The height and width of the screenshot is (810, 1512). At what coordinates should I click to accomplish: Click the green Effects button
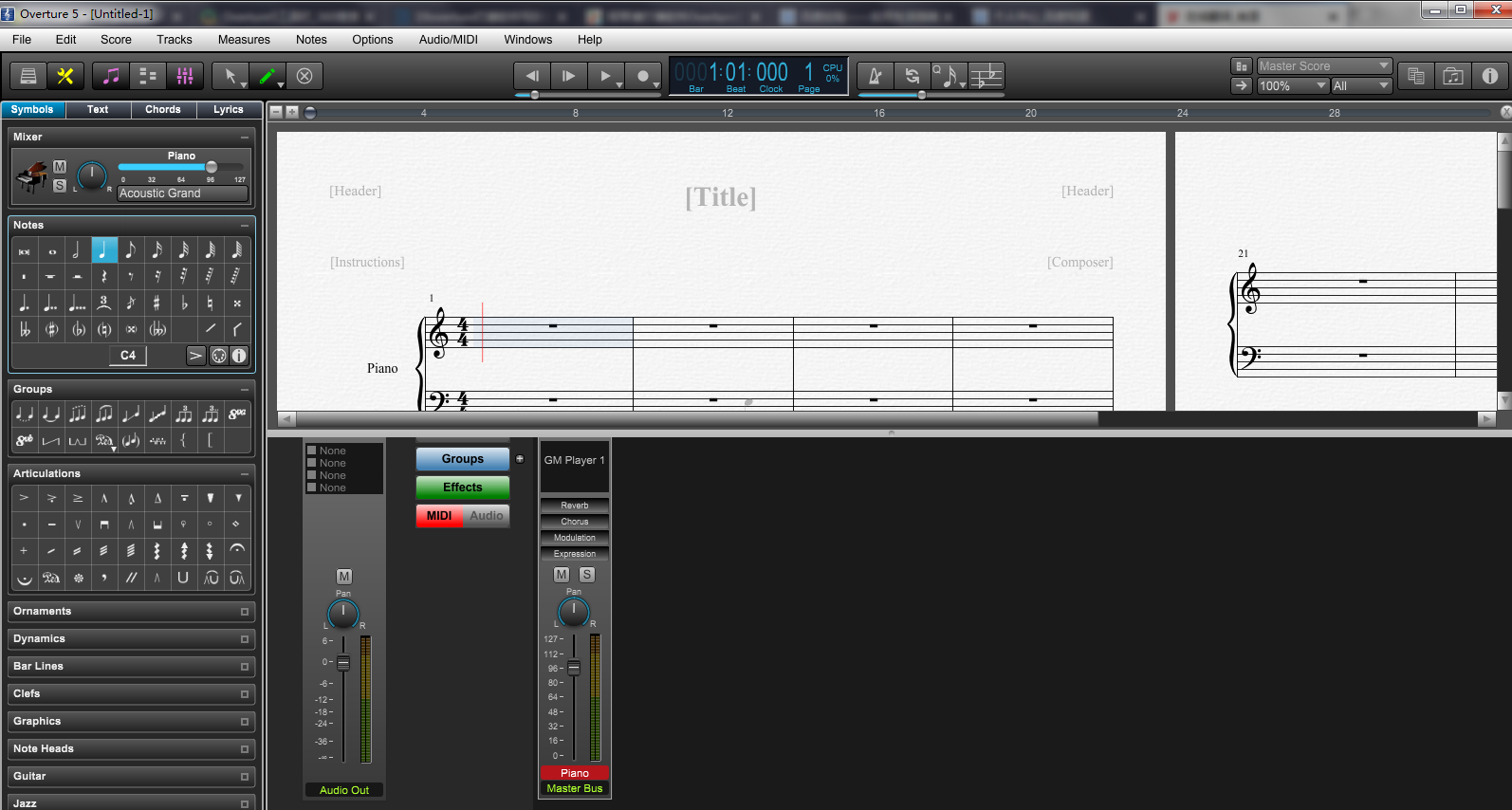463,488
